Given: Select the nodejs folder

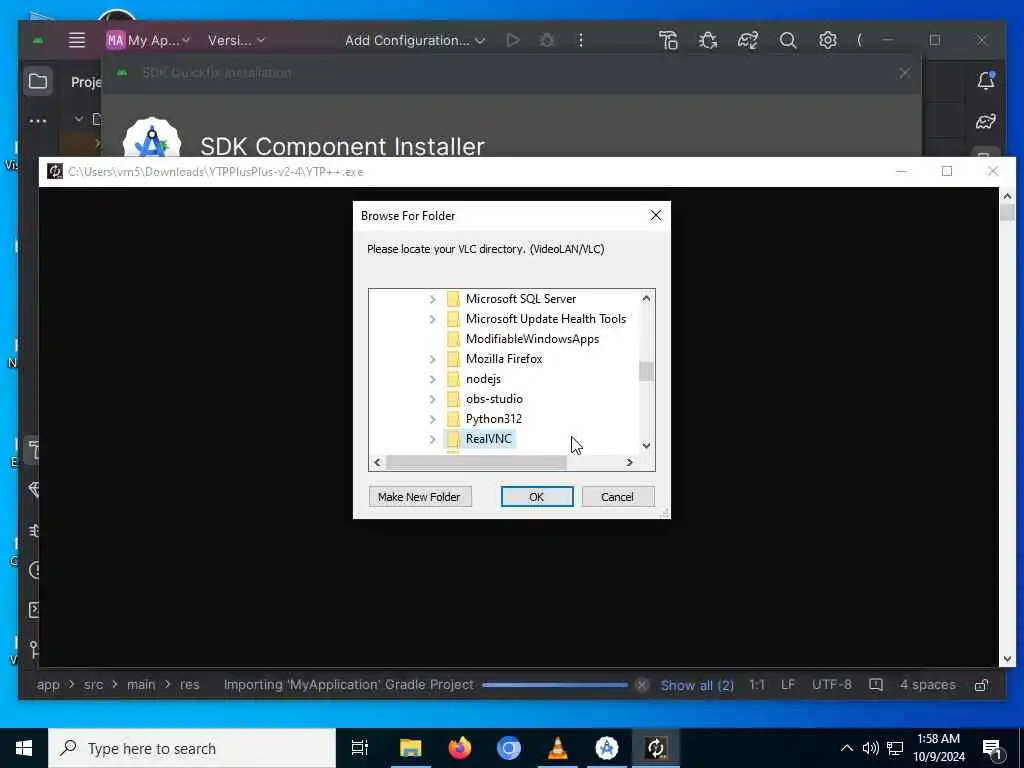Looking at the screenshot, I should [x=483, y=379].
